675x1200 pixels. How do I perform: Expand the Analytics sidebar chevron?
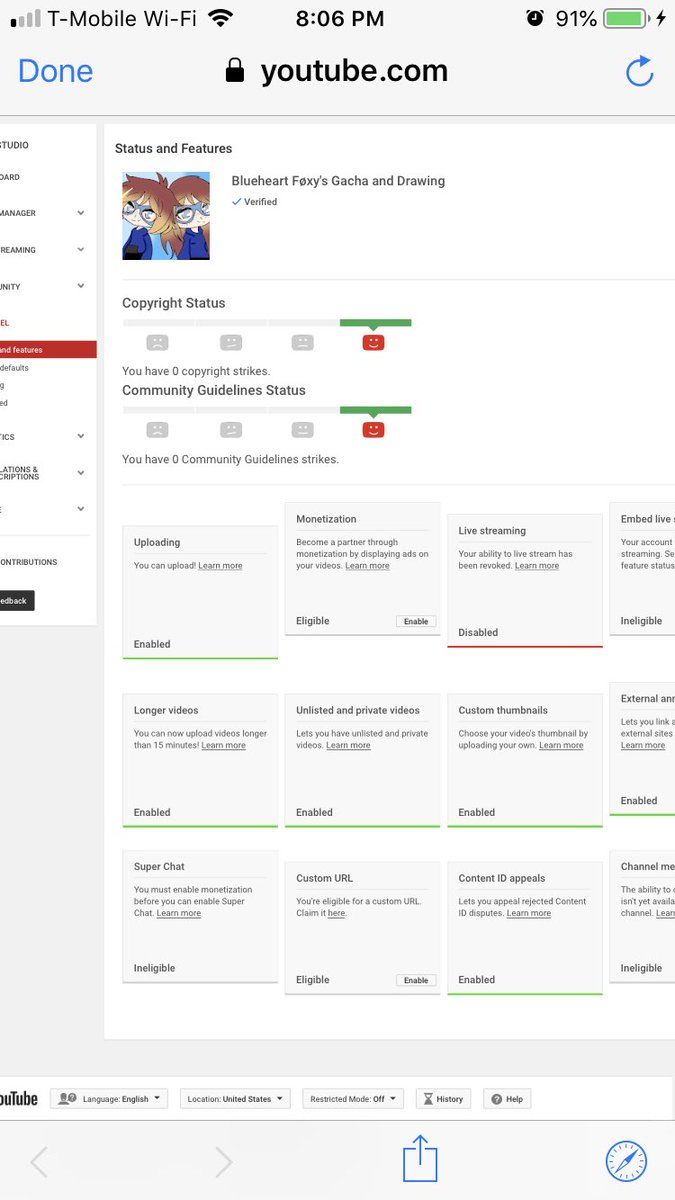[81, 437]
